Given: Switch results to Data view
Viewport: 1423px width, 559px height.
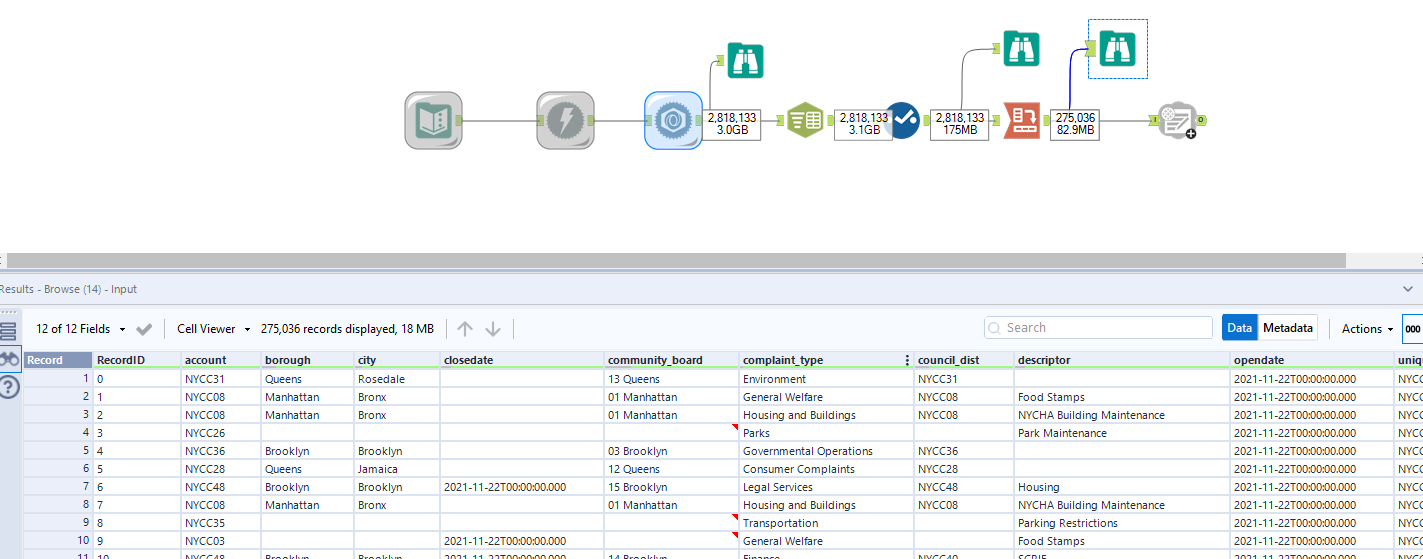Looking at the screenshot, I should (1239, 328).
